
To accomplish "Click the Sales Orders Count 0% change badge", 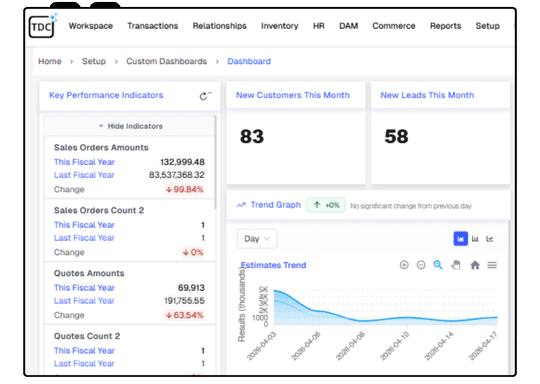I will click(x=193, y=252).
